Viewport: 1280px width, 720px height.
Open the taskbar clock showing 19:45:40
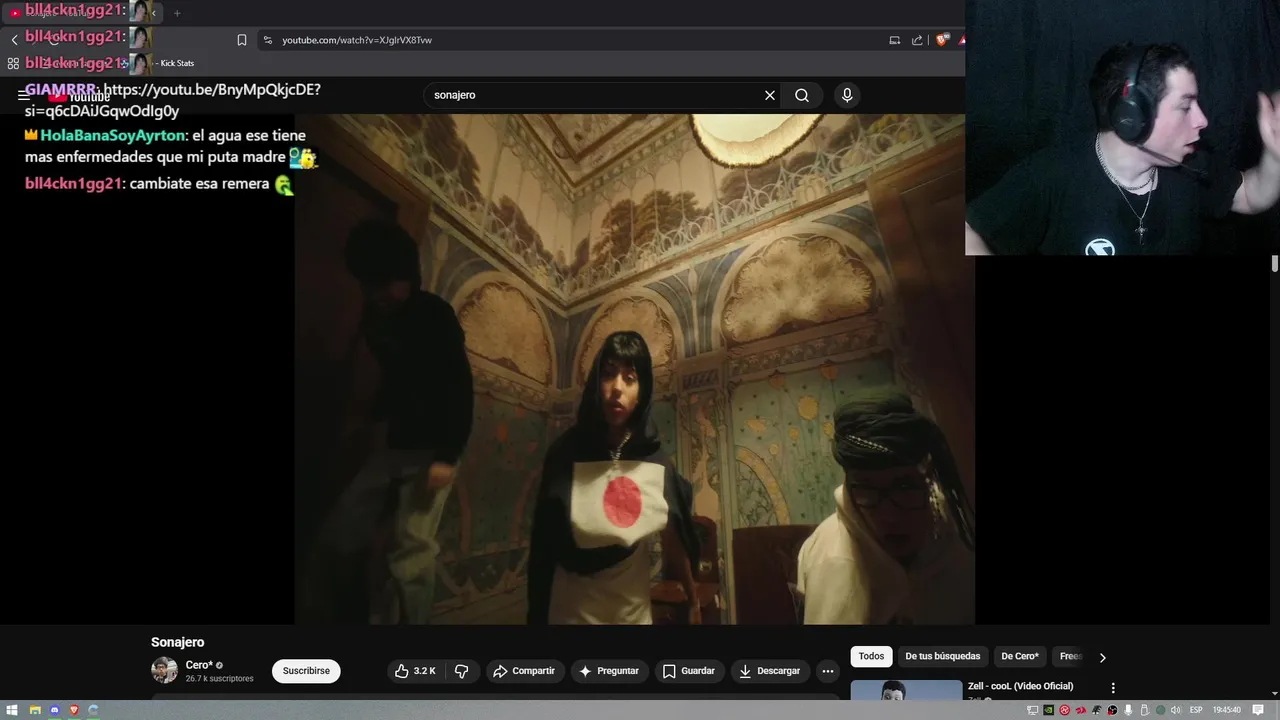[1226, 710]
